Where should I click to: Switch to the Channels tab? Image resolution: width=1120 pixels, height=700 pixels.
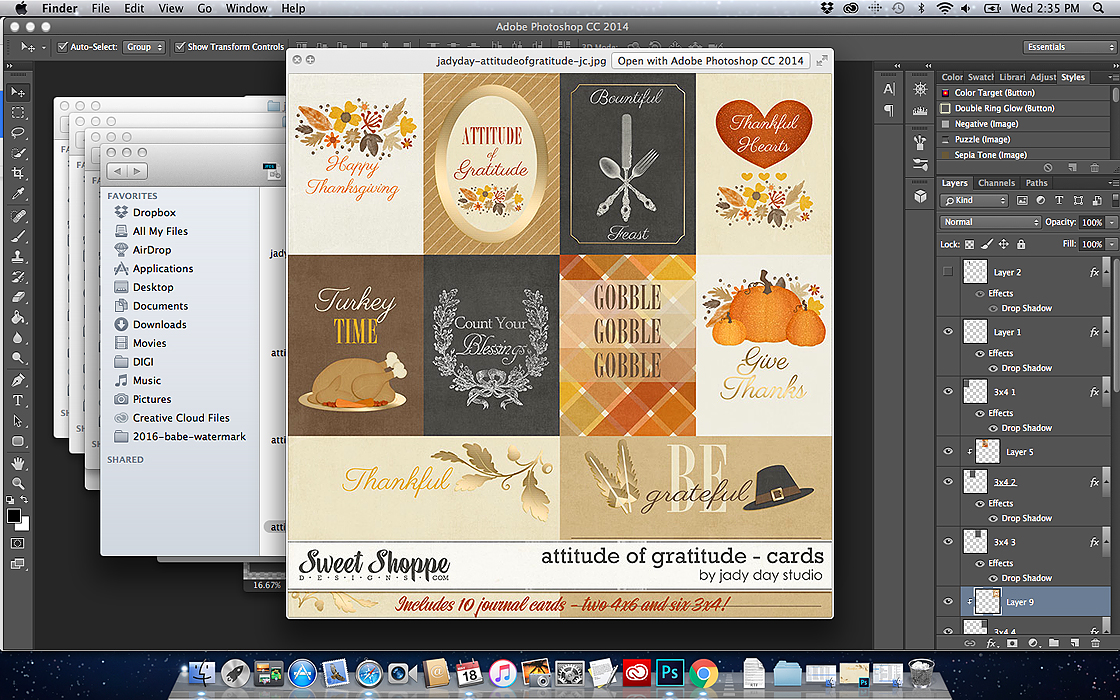click(996, 183)
